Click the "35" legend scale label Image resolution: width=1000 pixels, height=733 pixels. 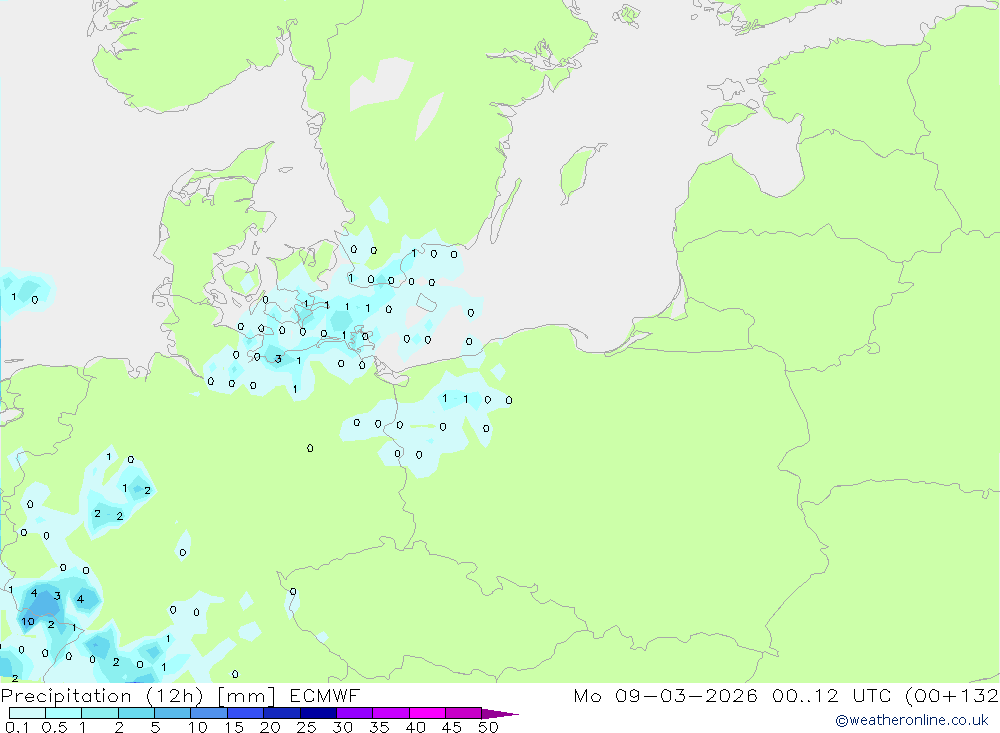(379, 727)
